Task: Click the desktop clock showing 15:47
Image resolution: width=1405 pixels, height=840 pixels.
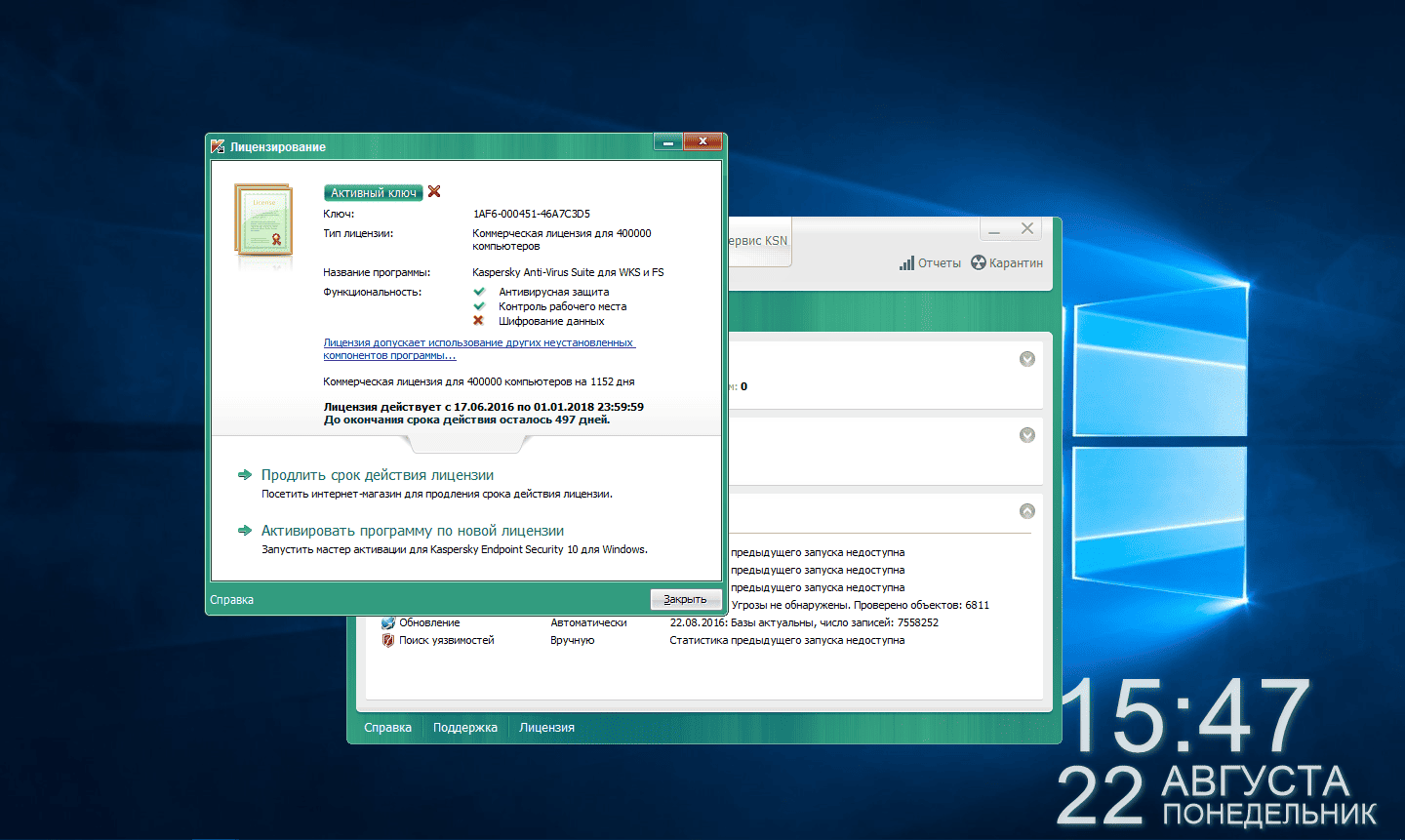Action: [x=1185, y=716]
